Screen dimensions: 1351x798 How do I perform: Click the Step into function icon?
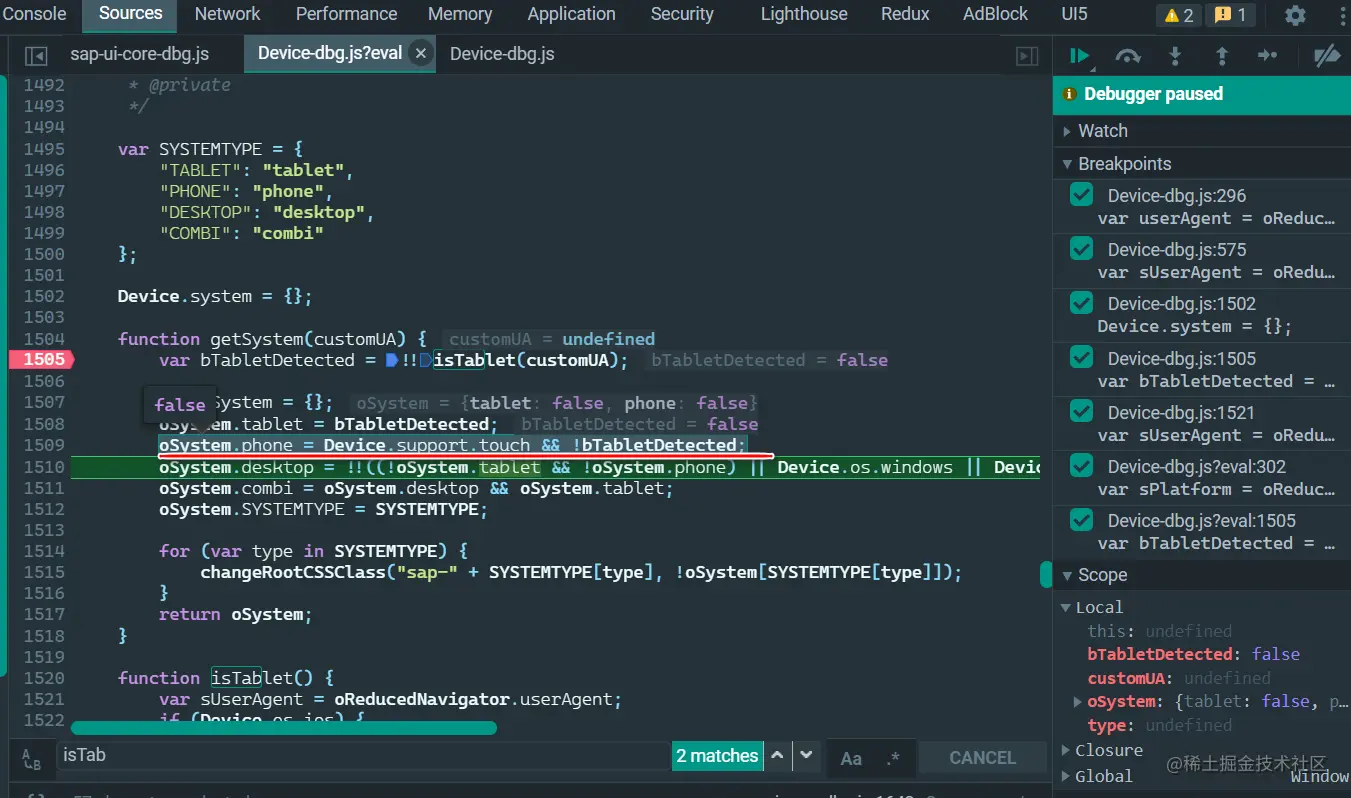click(1175, 56)
